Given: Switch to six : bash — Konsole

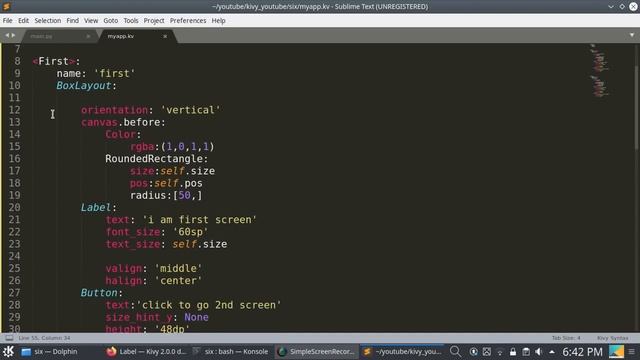Looking at the screenshot, I should [231, 351].
